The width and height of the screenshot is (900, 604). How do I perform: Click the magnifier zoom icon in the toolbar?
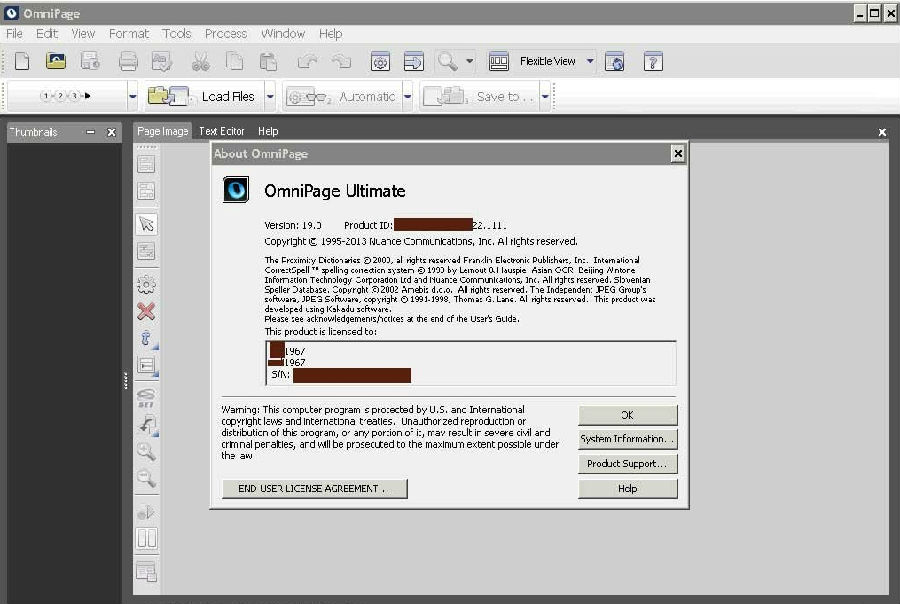click(x=447, y=61)
